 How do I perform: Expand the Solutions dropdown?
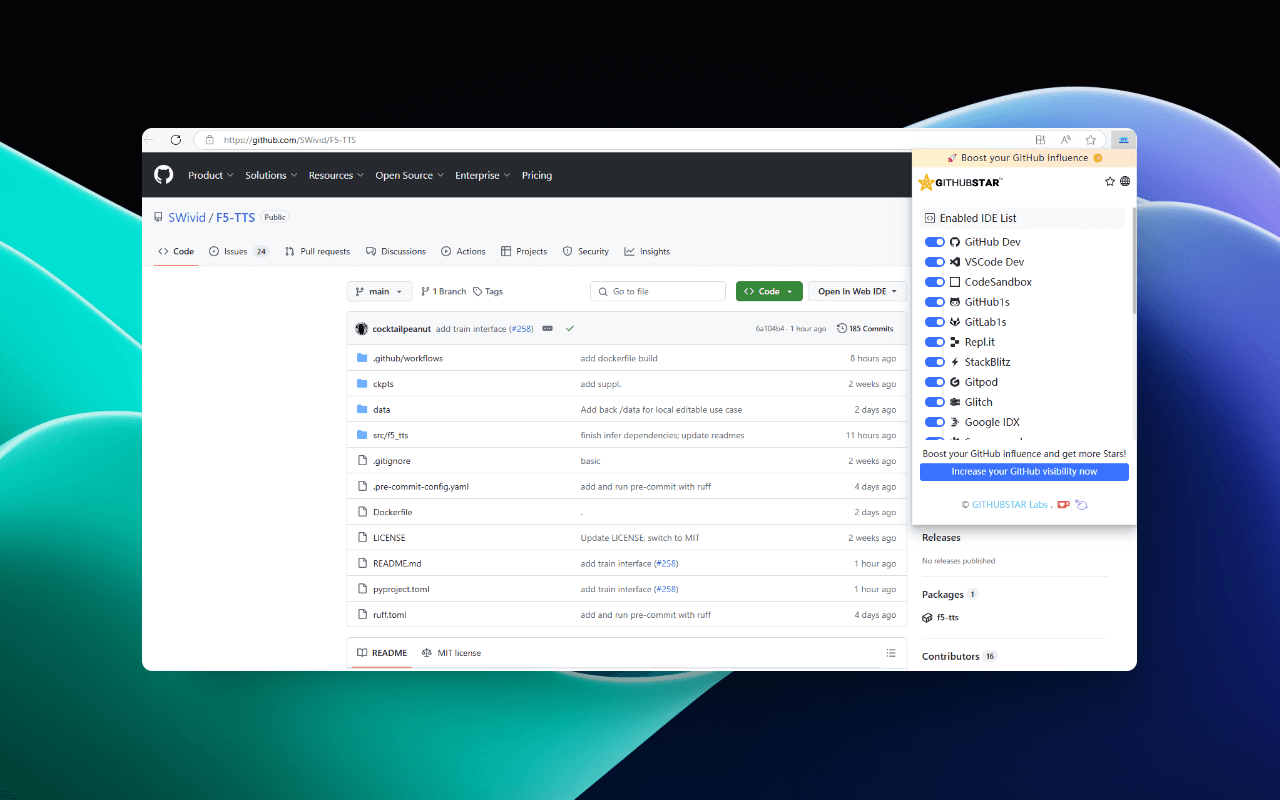(x=271, y=175)
